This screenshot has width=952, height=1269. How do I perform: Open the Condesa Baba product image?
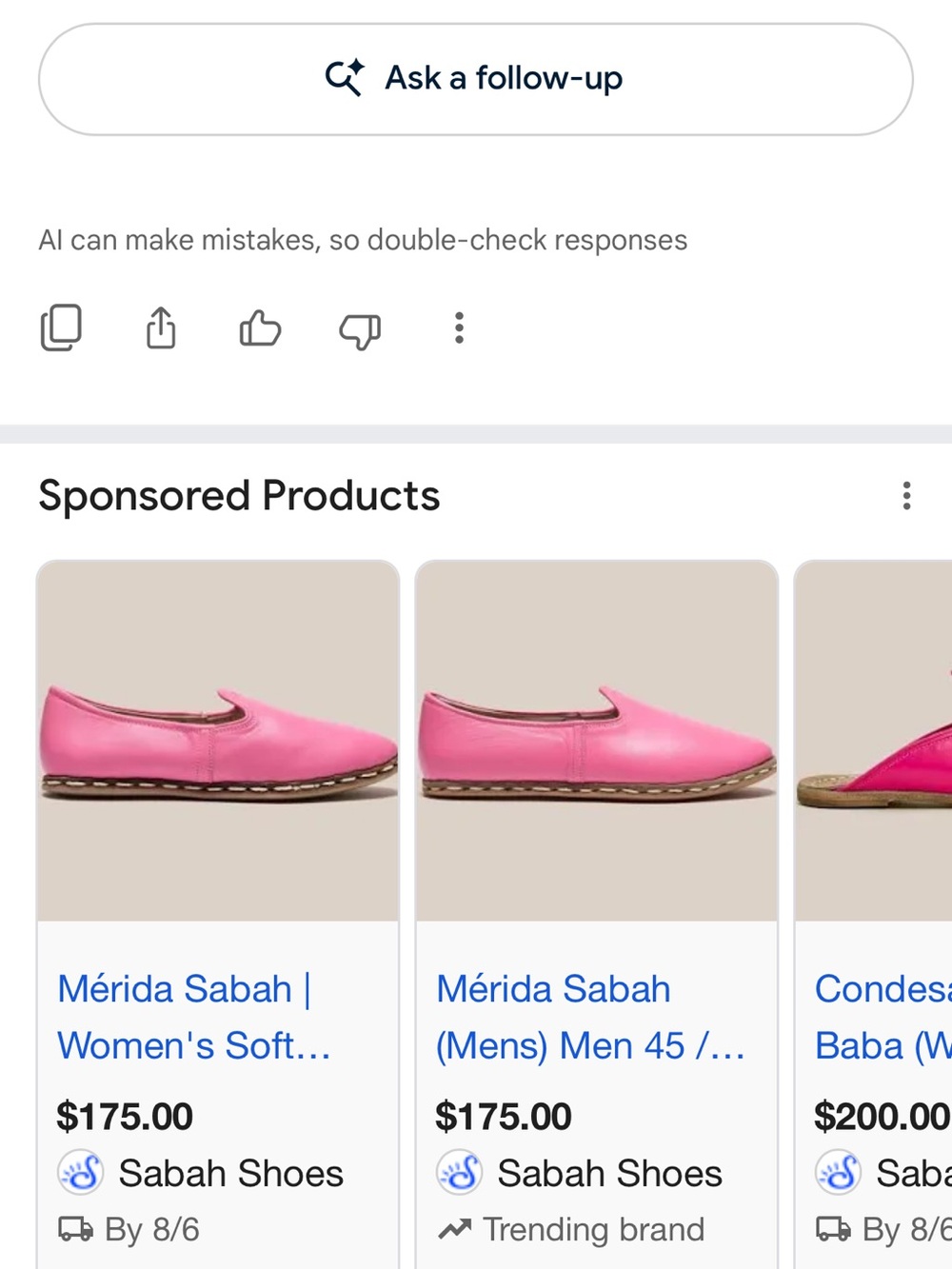pyautogui.click(x=873, y=741)
